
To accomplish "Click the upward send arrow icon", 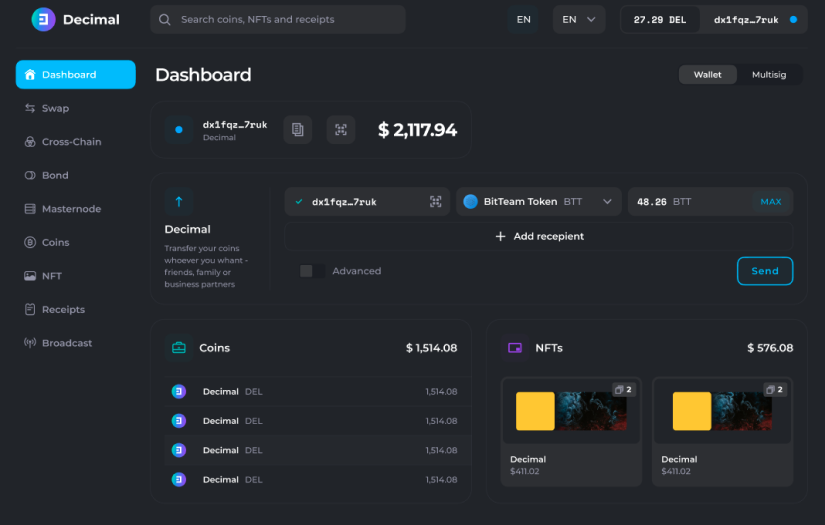I will pyautogui.click(x=179, y=201).
